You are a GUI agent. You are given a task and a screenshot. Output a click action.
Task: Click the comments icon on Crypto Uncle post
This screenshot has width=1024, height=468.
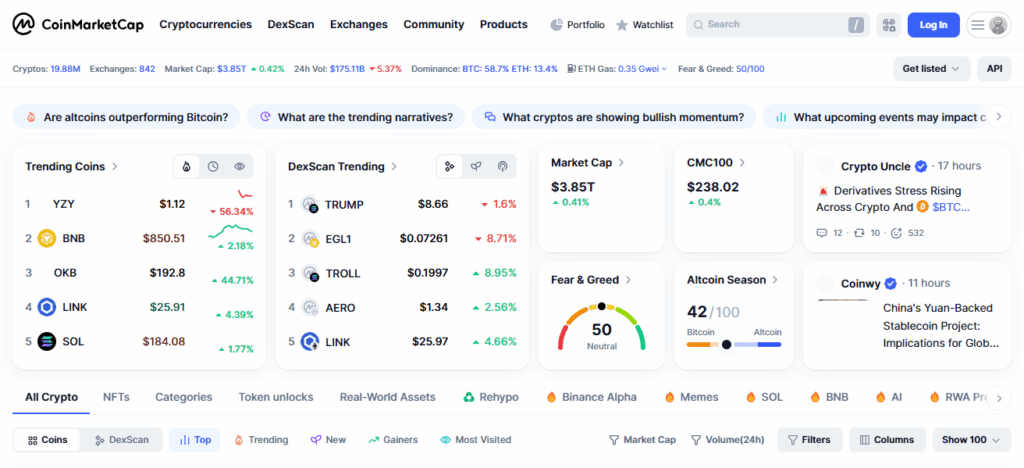(822, 232)
